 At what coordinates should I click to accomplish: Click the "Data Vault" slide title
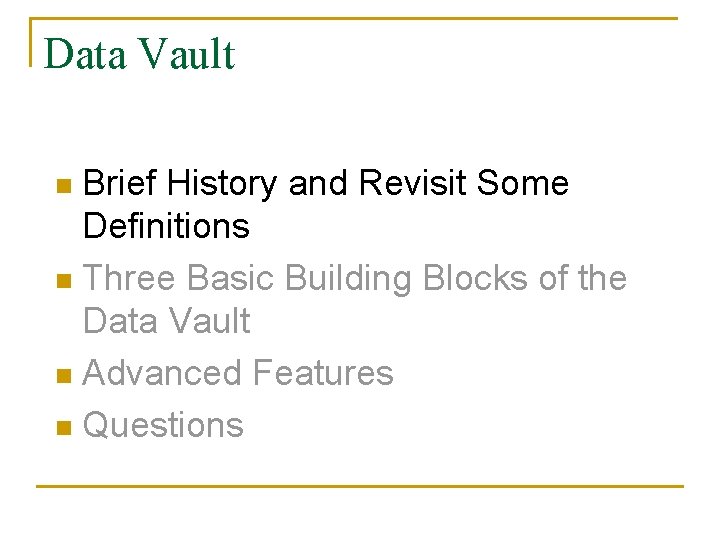point(139,54)
